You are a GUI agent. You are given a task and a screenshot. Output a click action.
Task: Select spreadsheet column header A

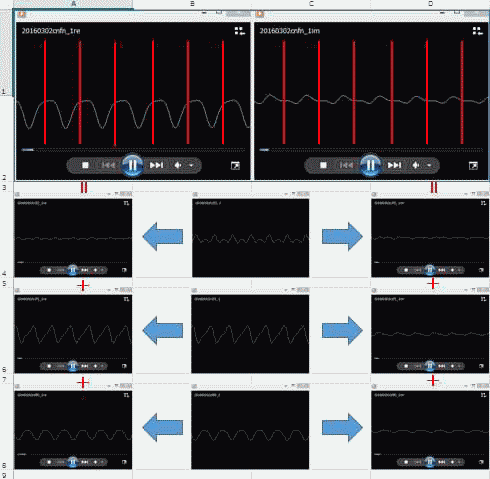point(73,4)
